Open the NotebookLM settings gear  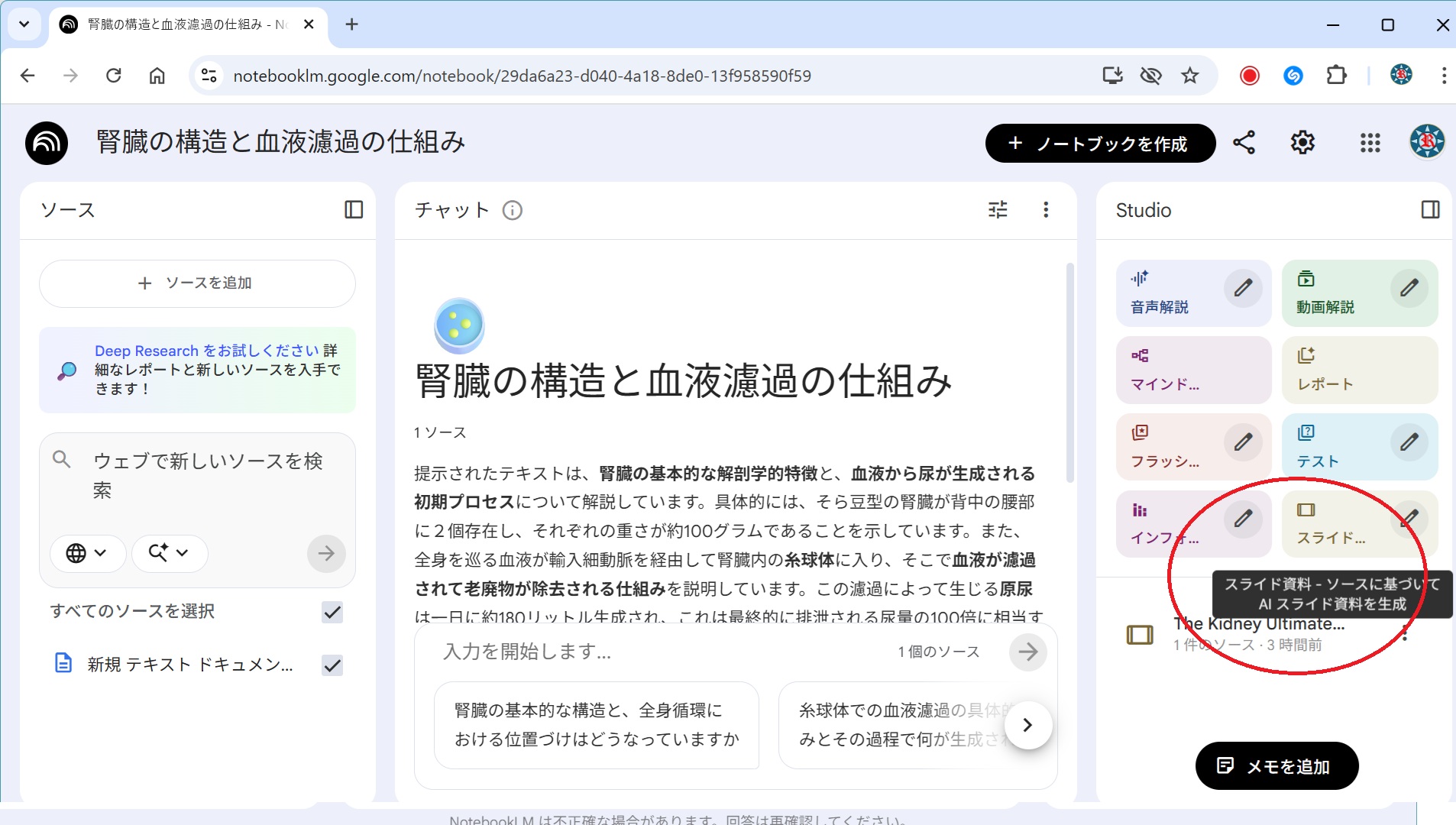point(1302,143)
